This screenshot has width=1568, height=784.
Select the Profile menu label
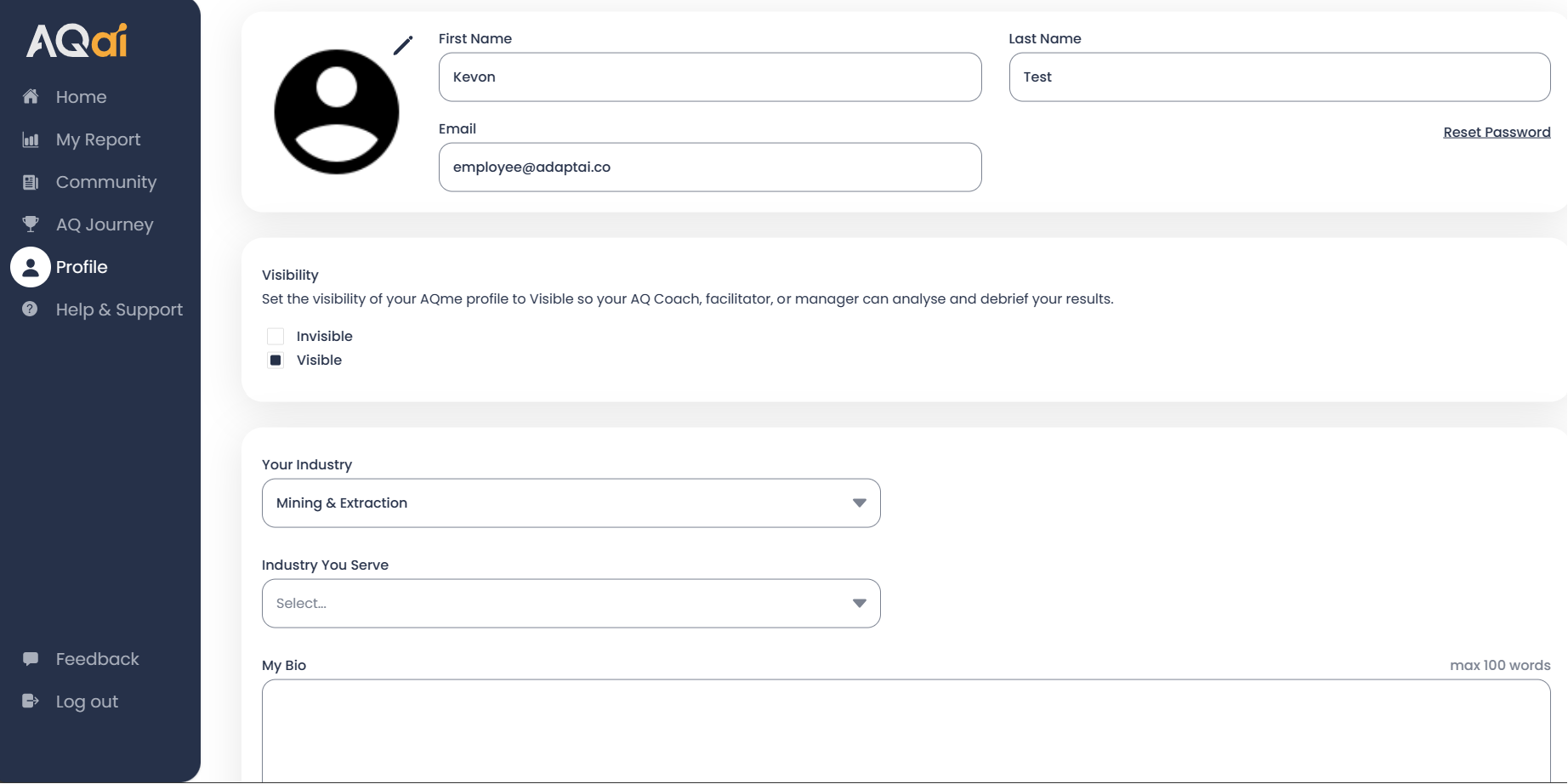tap(82, 267)
